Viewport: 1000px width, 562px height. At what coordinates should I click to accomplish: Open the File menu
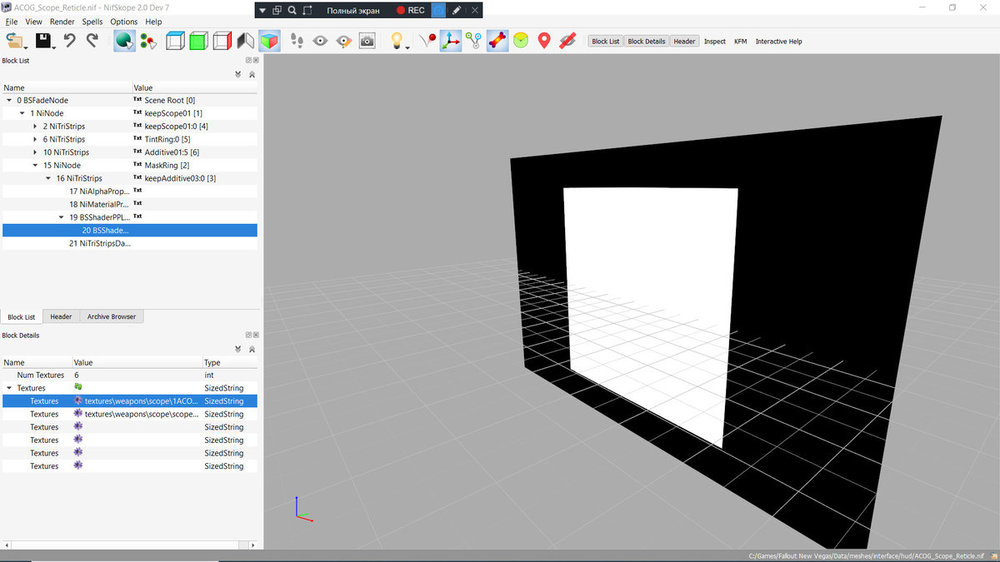[11, 22]
